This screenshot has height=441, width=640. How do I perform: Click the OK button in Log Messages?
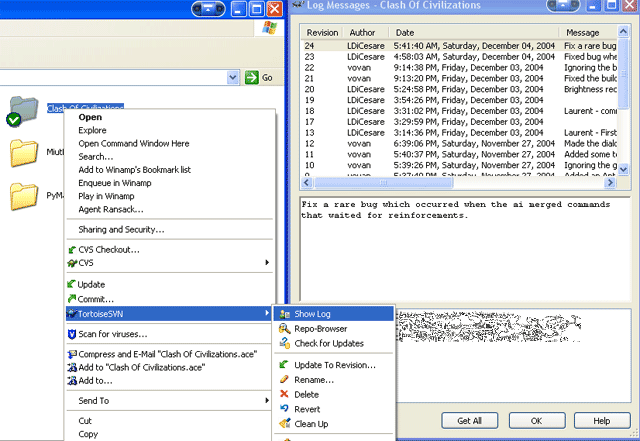[x=536, y=420]
